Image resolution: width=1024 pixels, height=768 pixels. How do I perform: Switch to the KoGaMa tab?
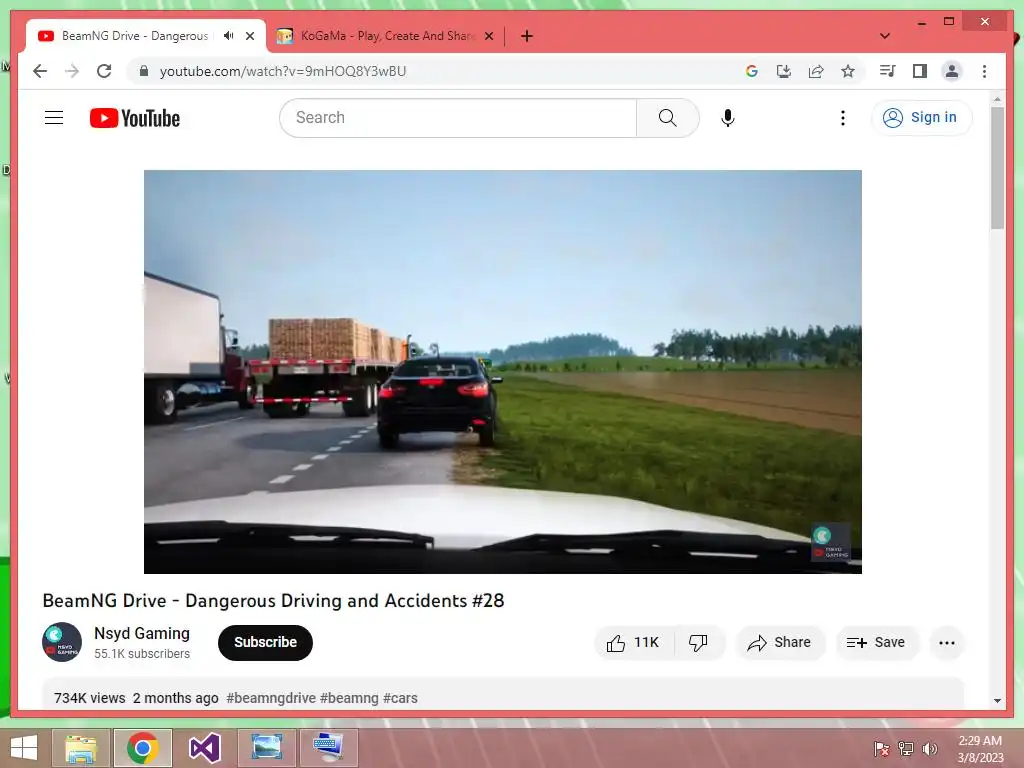(388, 36)
